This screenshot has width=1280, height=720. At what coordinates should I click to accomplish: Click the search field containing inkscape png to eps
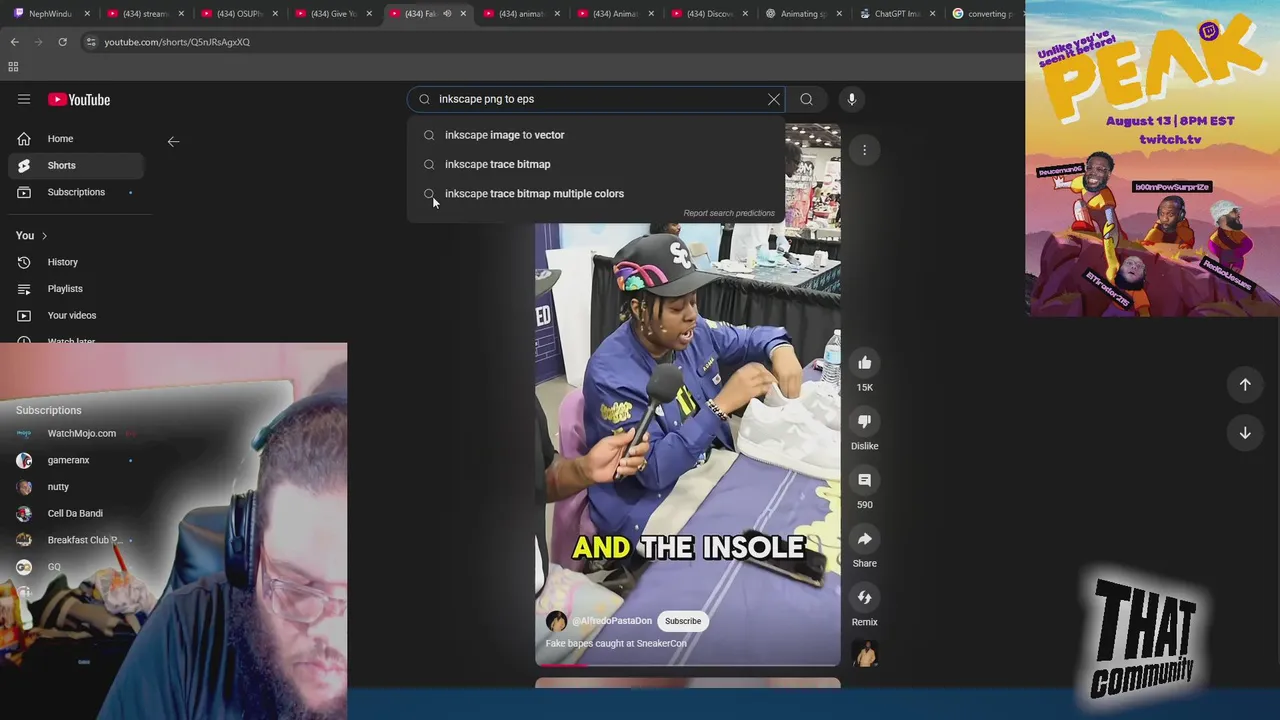coord(598,99)
